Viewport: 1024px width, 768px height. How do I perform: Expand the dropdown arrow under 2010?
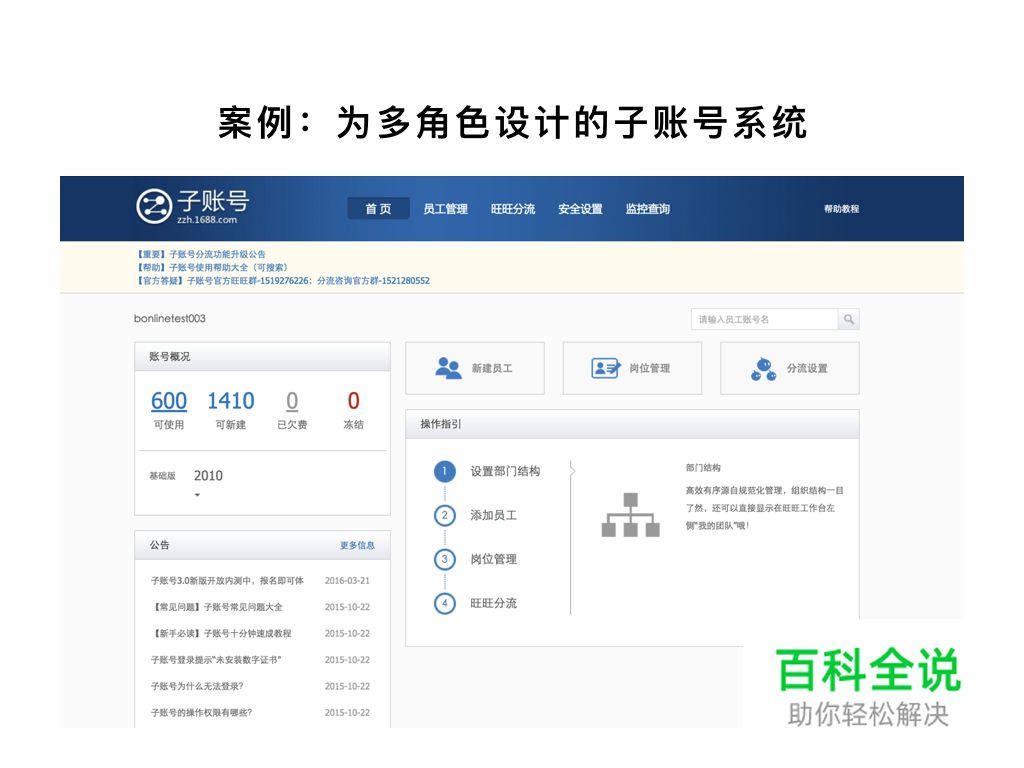point(197,495)
